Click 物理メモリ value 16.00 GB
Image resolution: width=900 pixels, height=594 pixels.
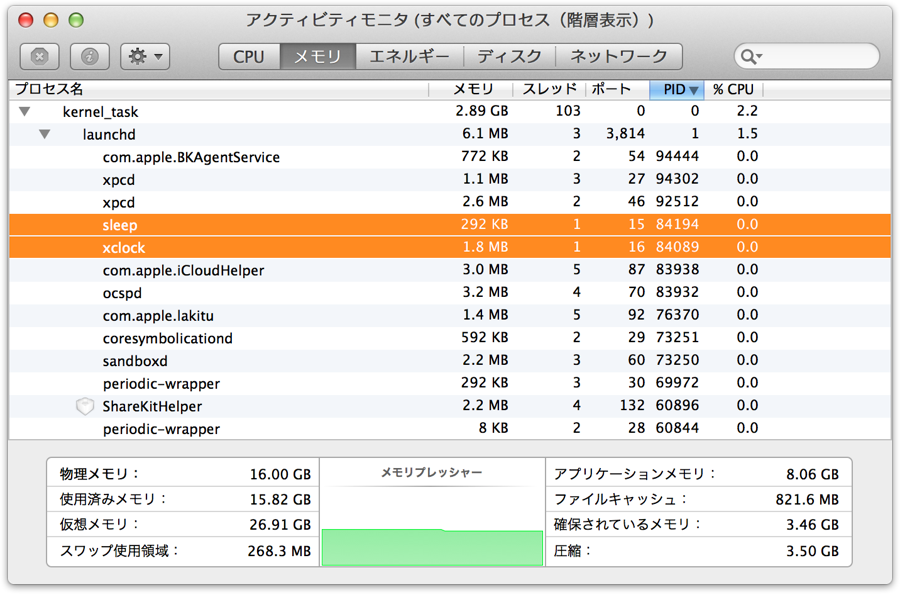[280, 475]
